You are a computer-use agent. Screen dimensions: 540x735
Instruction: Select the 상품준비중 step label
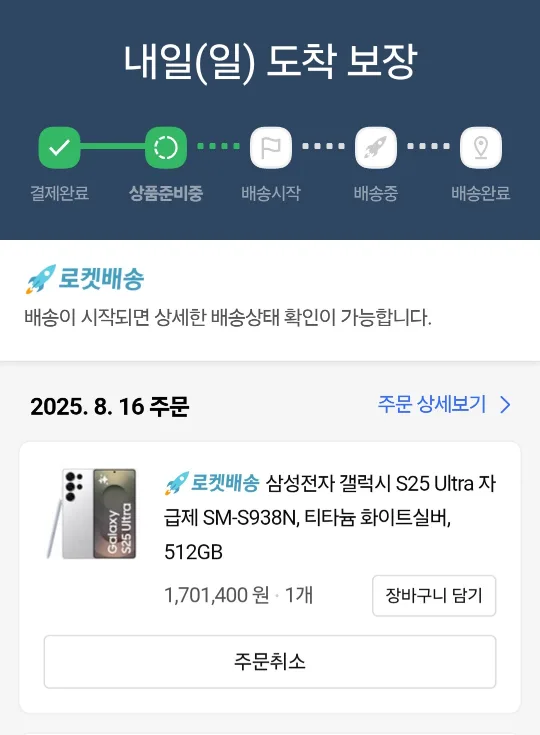point(166,193)
